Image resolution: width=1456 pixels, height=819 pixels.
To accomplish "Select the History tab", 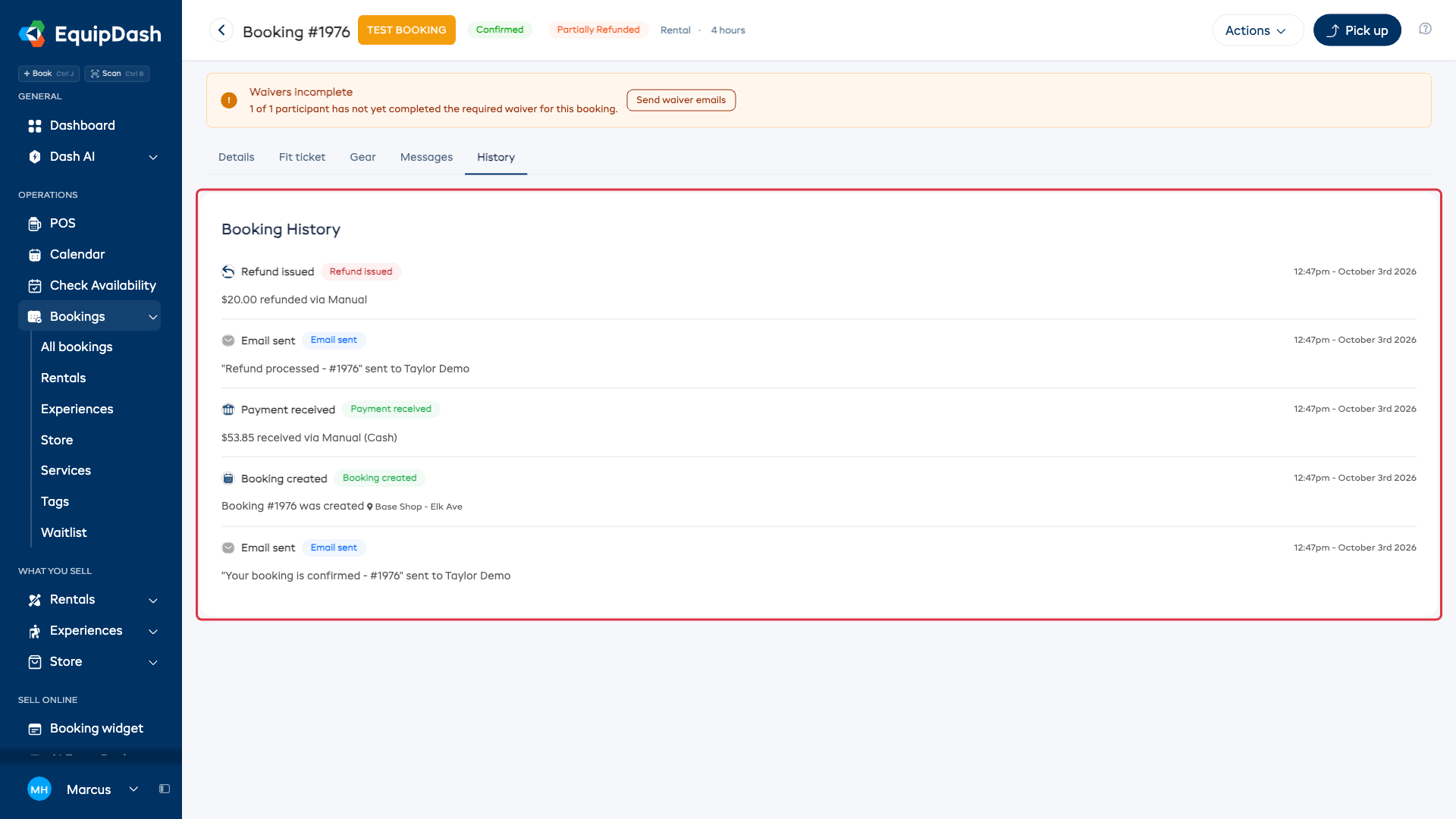I will click(x=496, y=157).
